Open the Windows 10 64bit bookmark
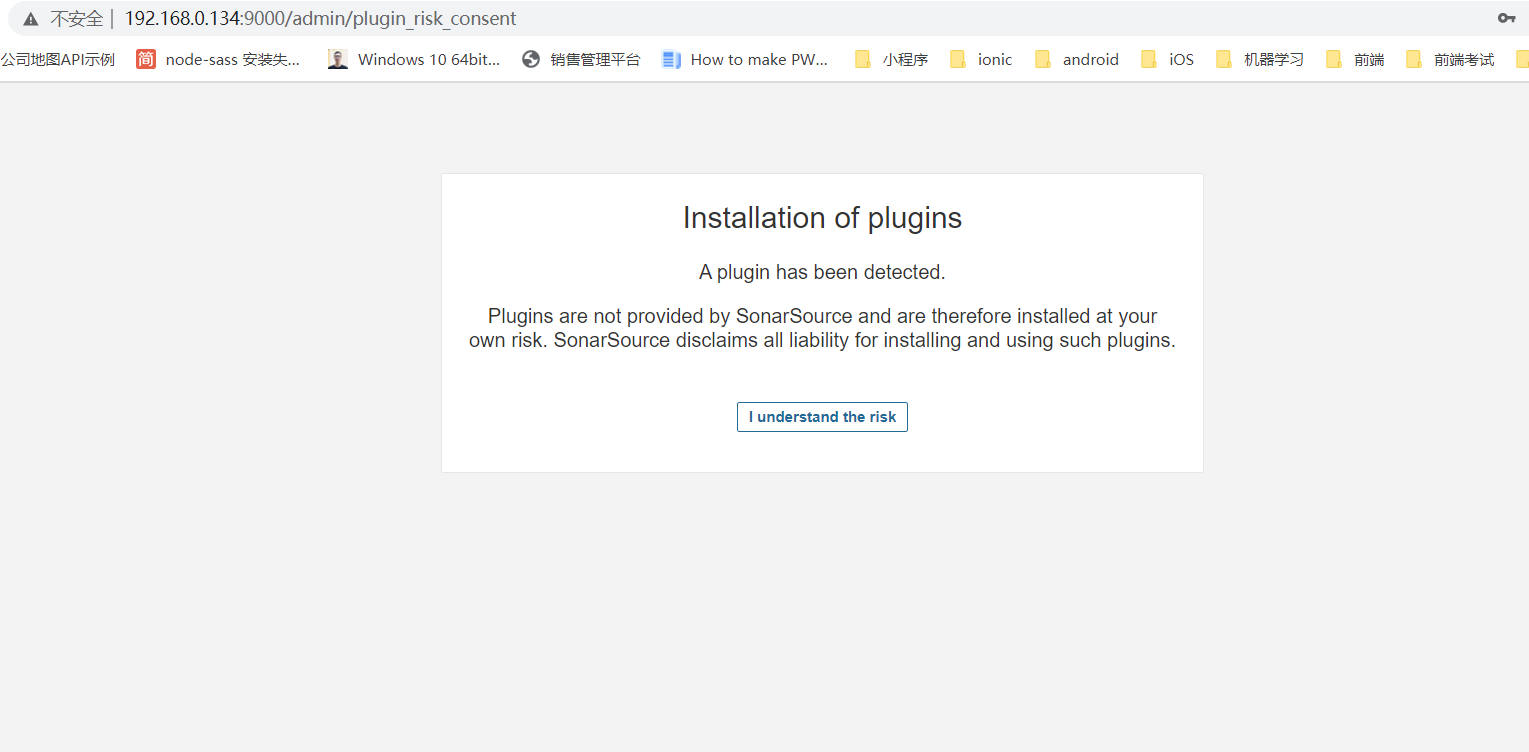This screenshot has height=752, width=1529. pyautogui.click(x=414, y=60)
